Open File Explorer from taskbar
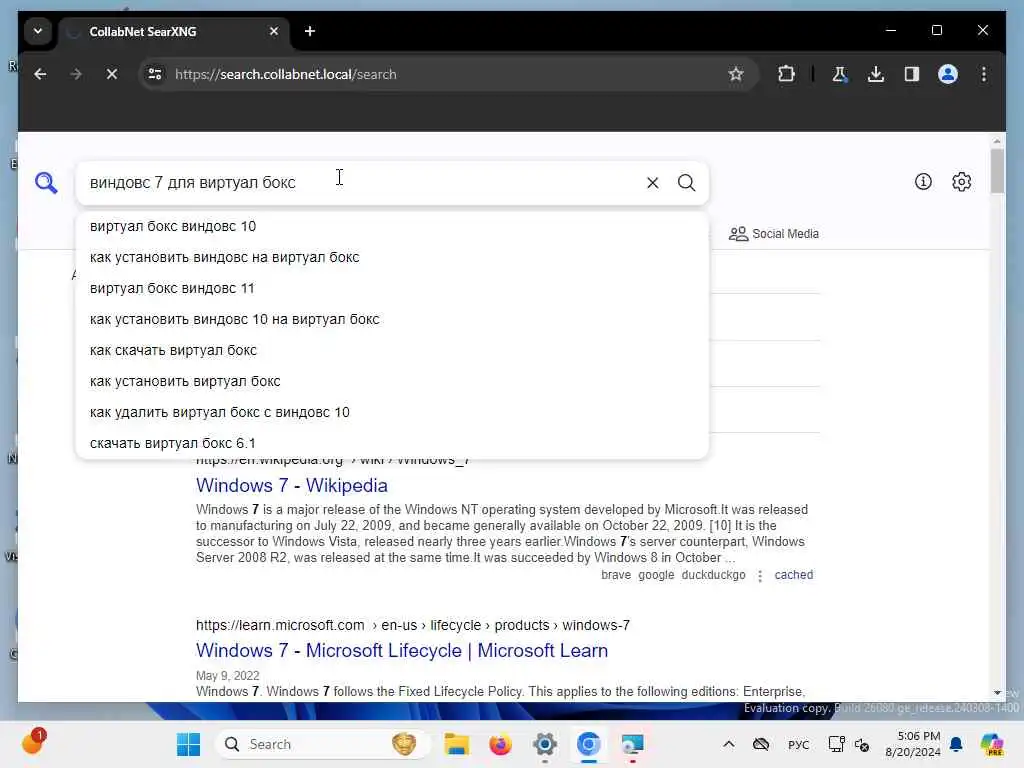This screenshot has height=768, width=1024. coord(456,744)
